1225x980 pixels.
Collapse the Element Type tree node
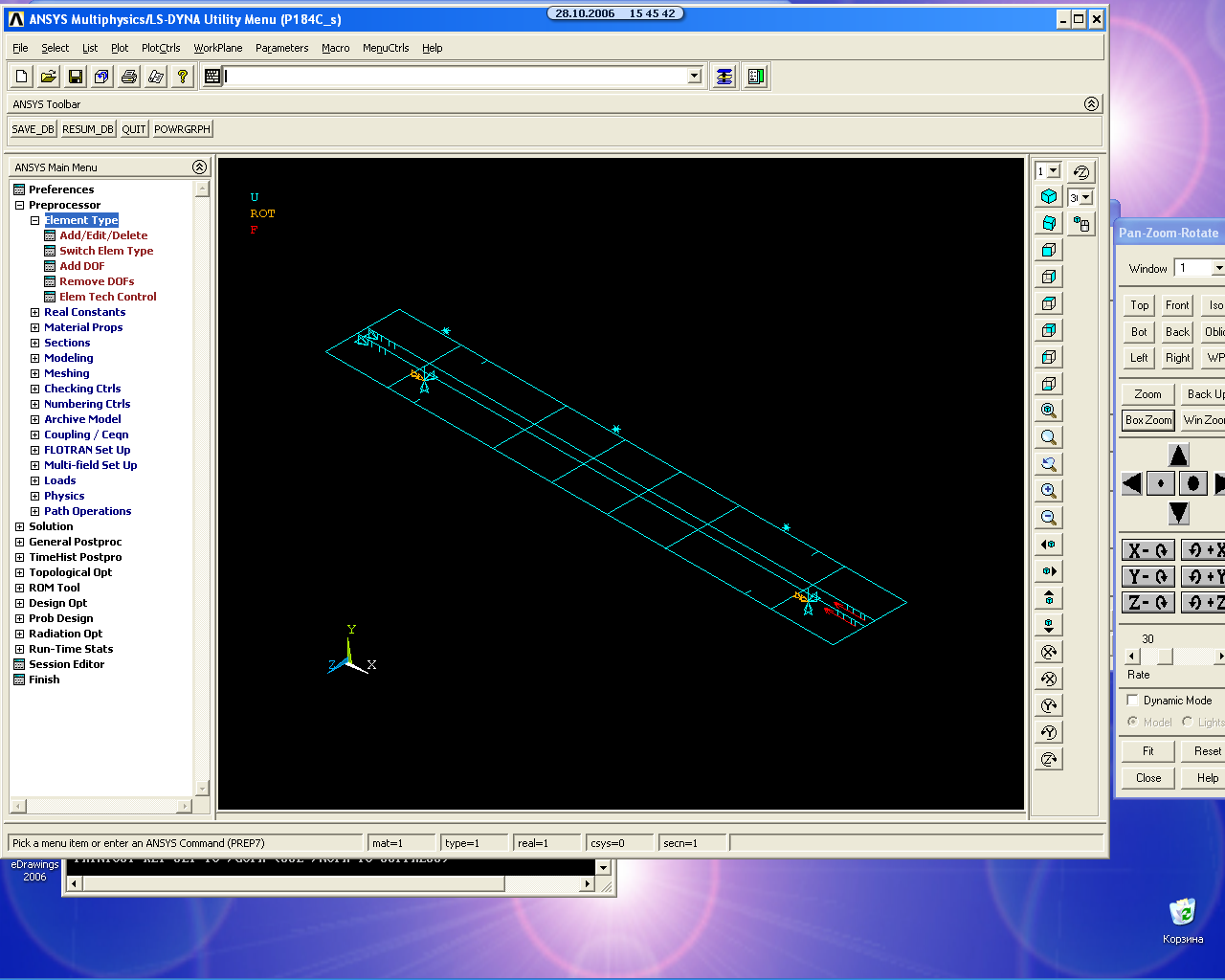click(x=34, y=220)
